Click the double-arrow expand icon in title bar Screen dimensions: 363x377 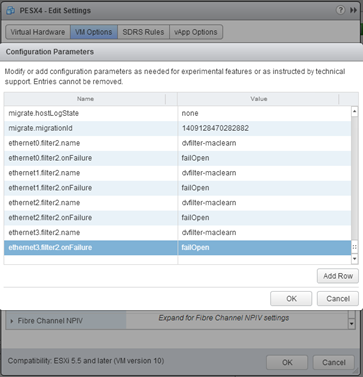click(x=353, y=11)
